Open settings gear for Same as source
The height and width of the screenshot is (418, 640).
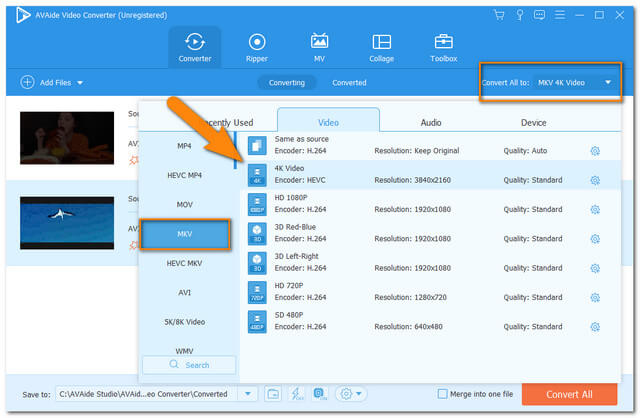click(595, 151)
